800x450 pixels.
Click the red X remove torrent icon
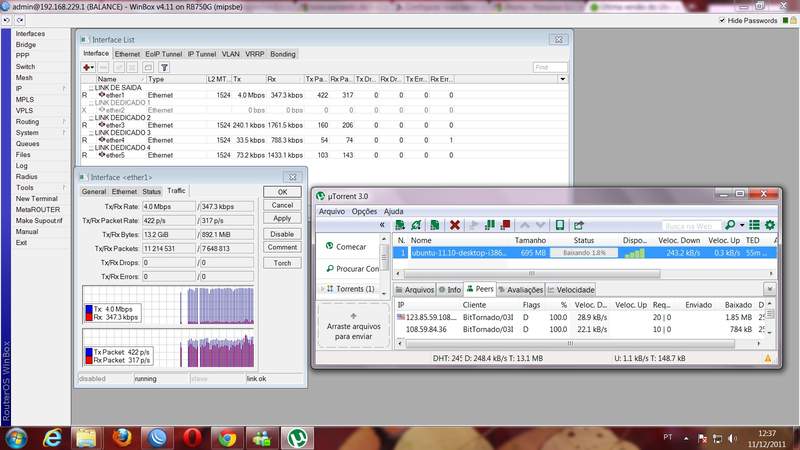(x=455, y=226)
